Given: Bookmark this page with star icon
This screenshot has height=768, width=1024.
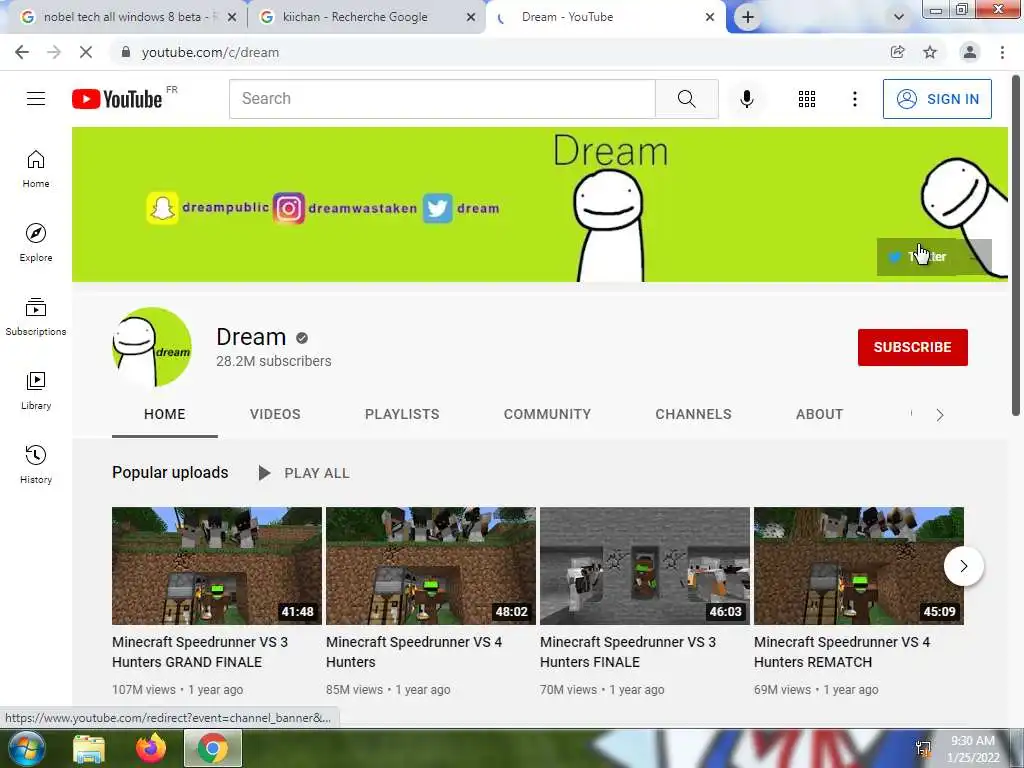Looking at the screenshot, I should pos(930,52).
